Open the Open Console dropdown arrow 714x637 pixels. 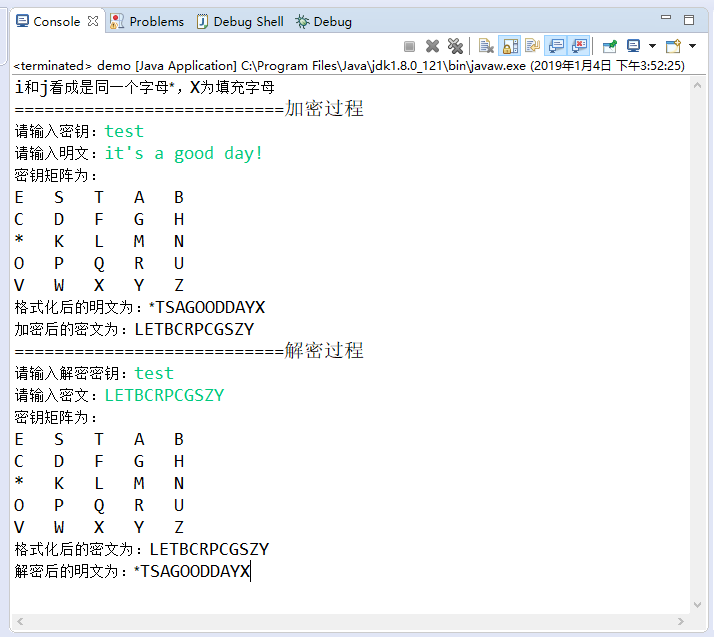coord(693,46)
